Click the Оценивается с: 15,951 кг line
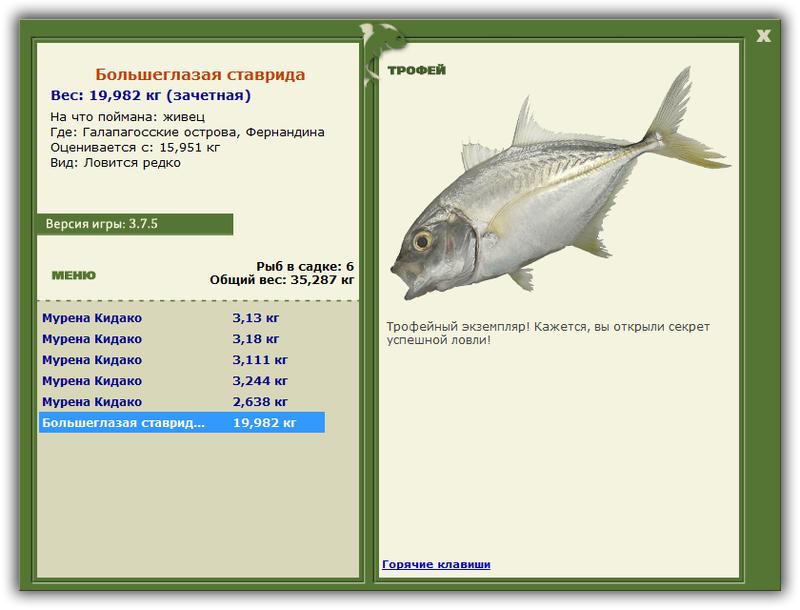 click(135, 147)
